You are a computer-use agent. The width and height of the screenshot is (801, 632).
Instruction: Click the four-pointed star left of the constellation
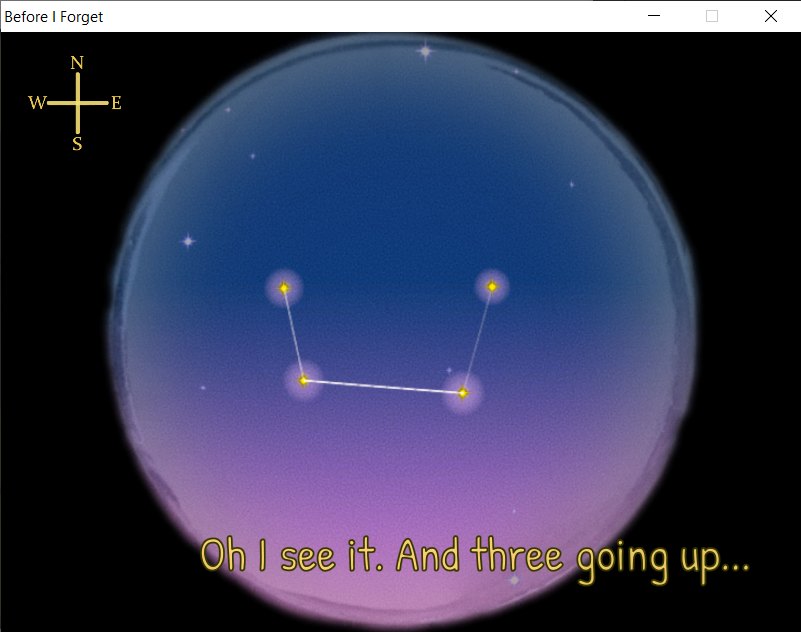[x=187, y=240]
